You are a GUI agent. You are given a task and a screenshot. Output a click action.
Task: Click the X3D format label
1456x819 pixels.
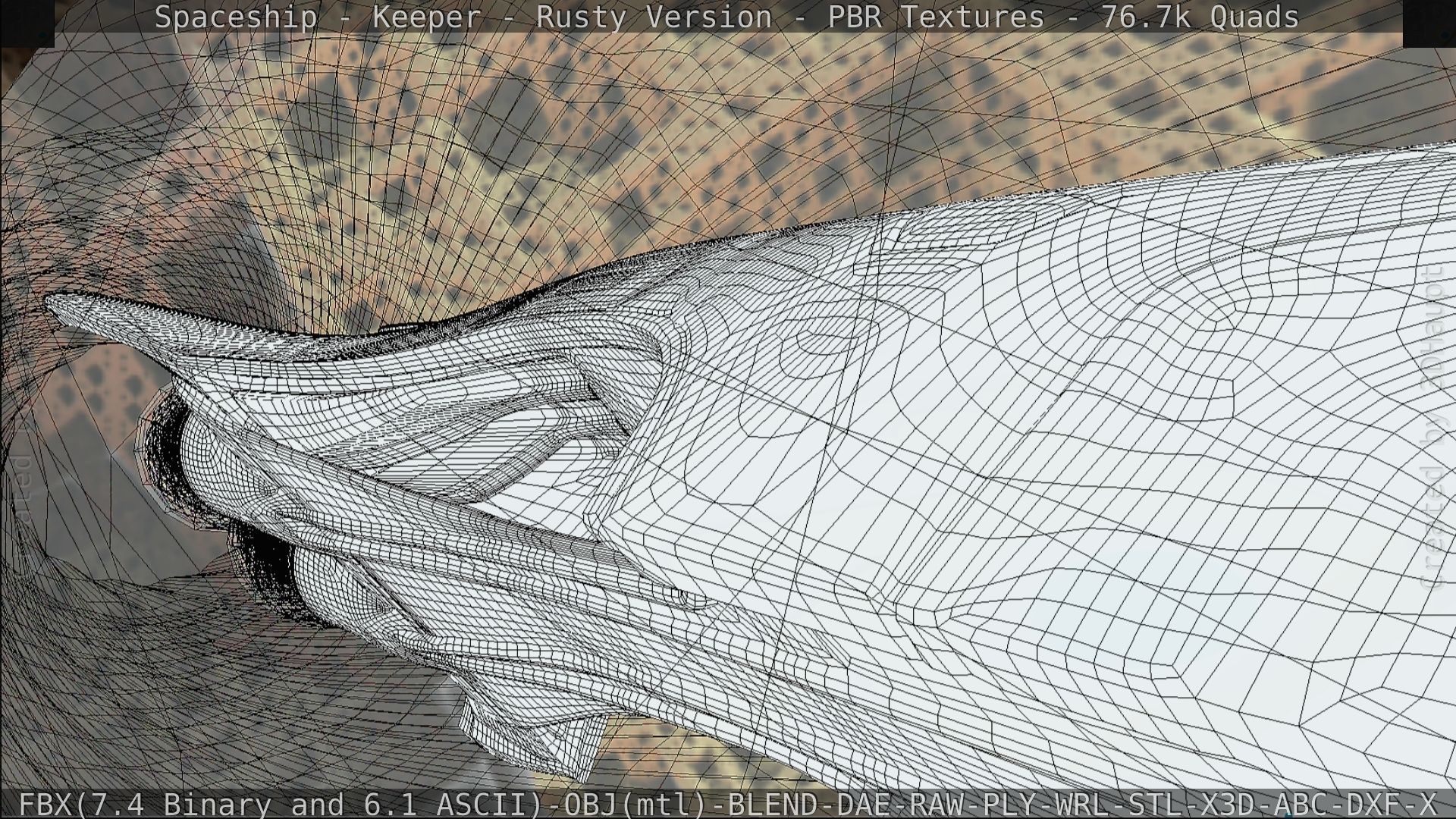[1229, 804]
